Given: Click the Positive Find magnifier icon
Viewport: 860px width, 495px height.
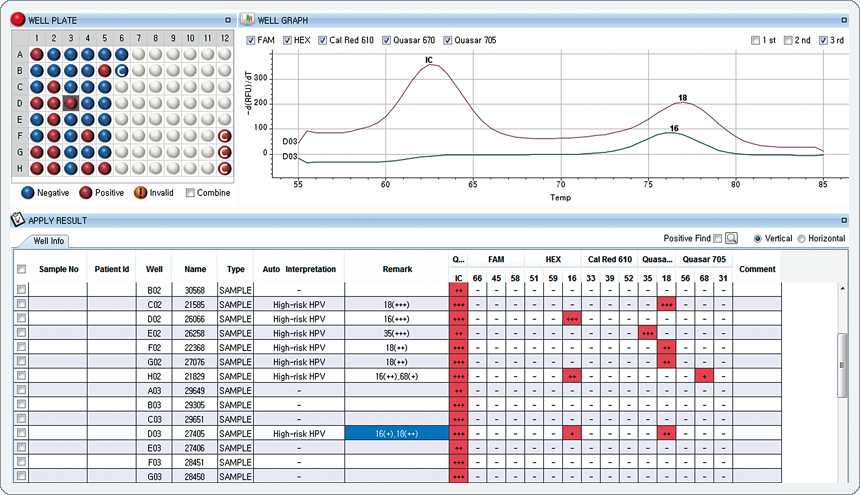Looking at the screenshot, I should (x=732, y=238).
